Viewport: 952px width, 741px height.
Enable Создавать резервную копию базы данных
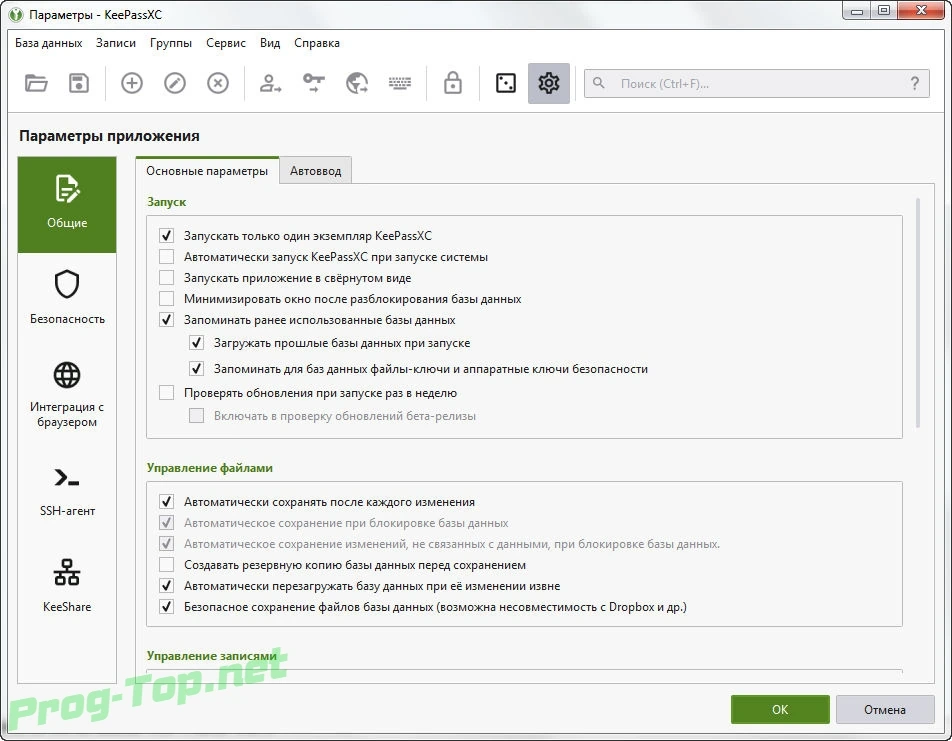coord(166,565)
